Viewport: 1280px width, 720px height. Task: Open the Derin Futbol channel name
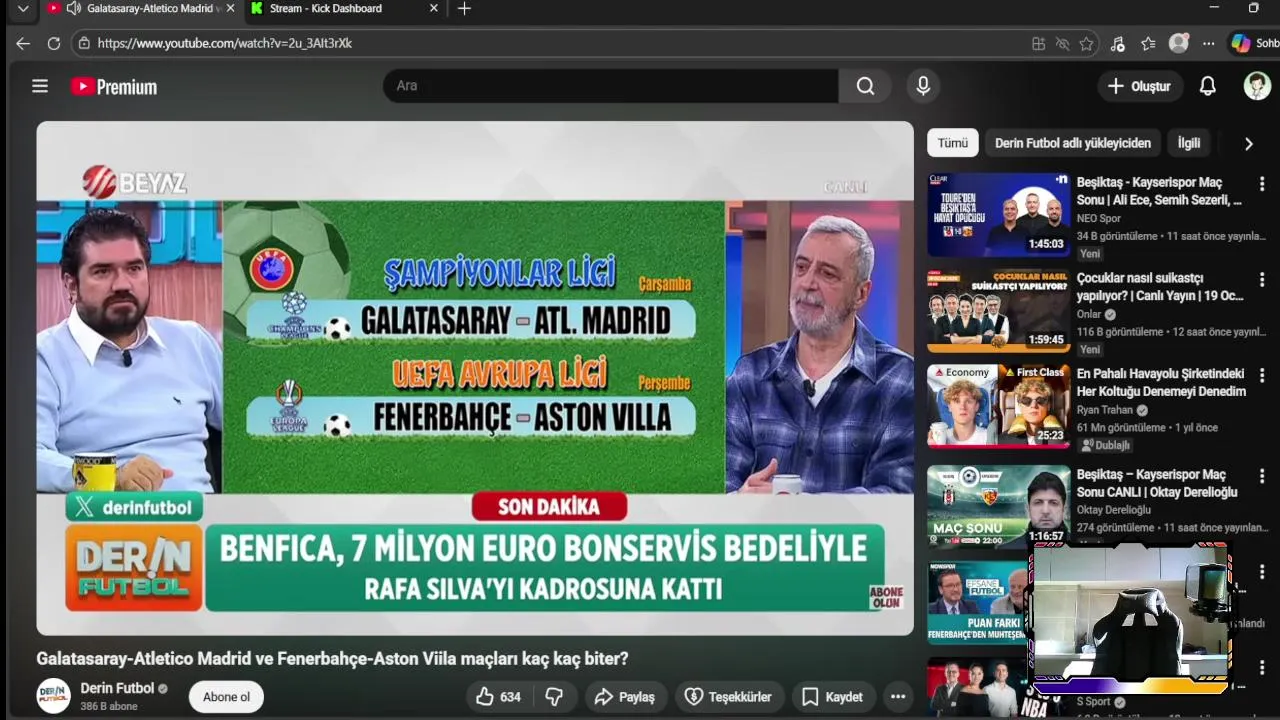coord(117,688)
